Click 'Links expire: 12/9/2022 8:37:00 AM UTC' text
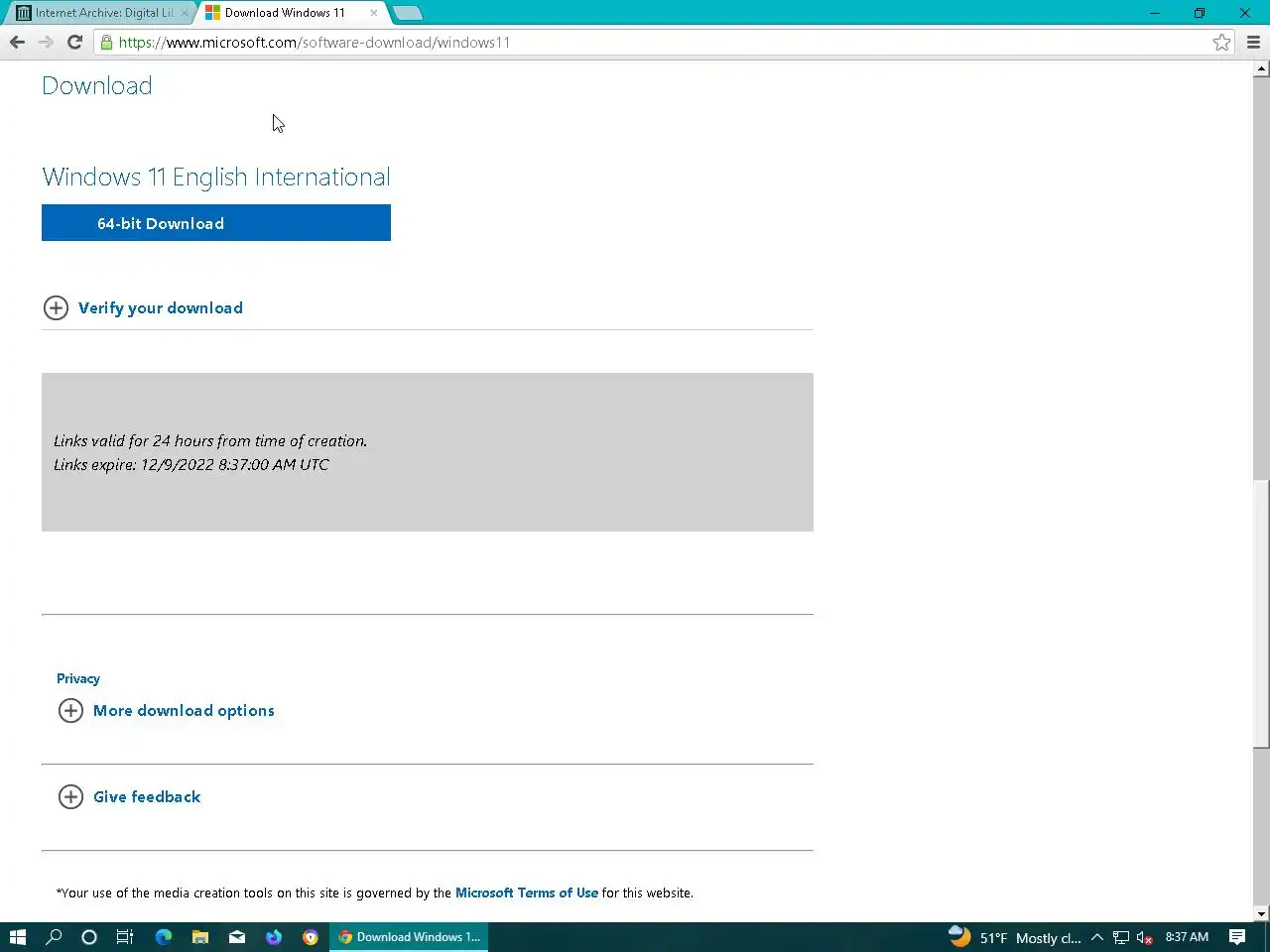Image resolution: width=1270 pixels, height=952 pixels. pyautogui.click(x=191, y=464)
